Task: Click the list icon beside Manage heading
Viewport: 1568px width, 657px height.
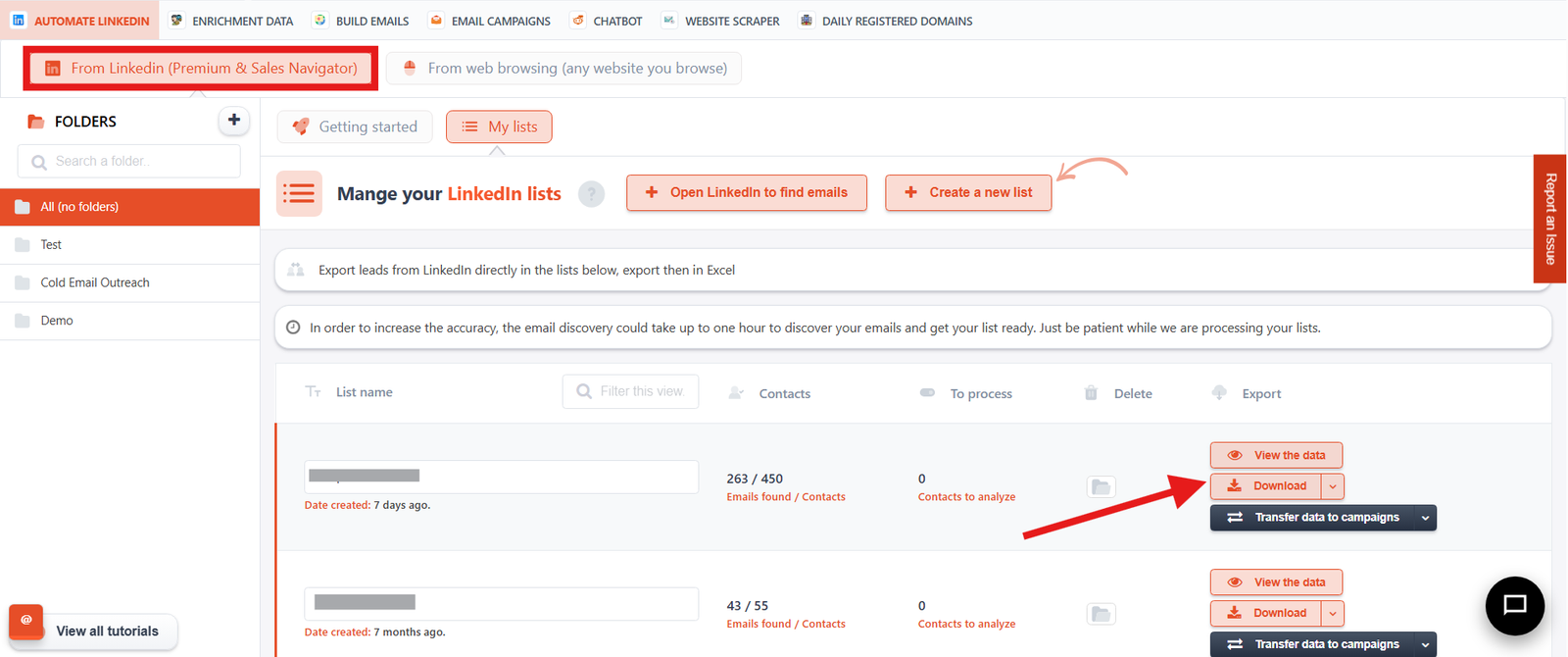Action: pyautogui.click(x=299, y=193)
